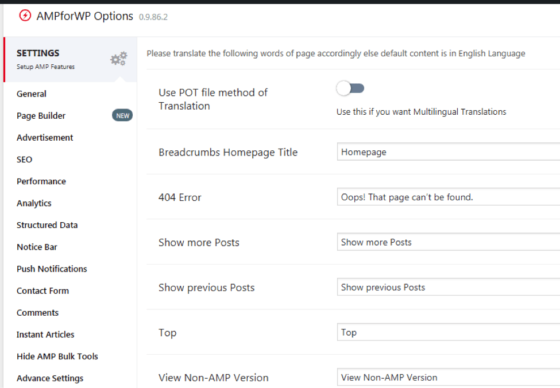560x388 pixels.
Task: Focus the Show previous Posts input
Action: click(x=449, y=287)
